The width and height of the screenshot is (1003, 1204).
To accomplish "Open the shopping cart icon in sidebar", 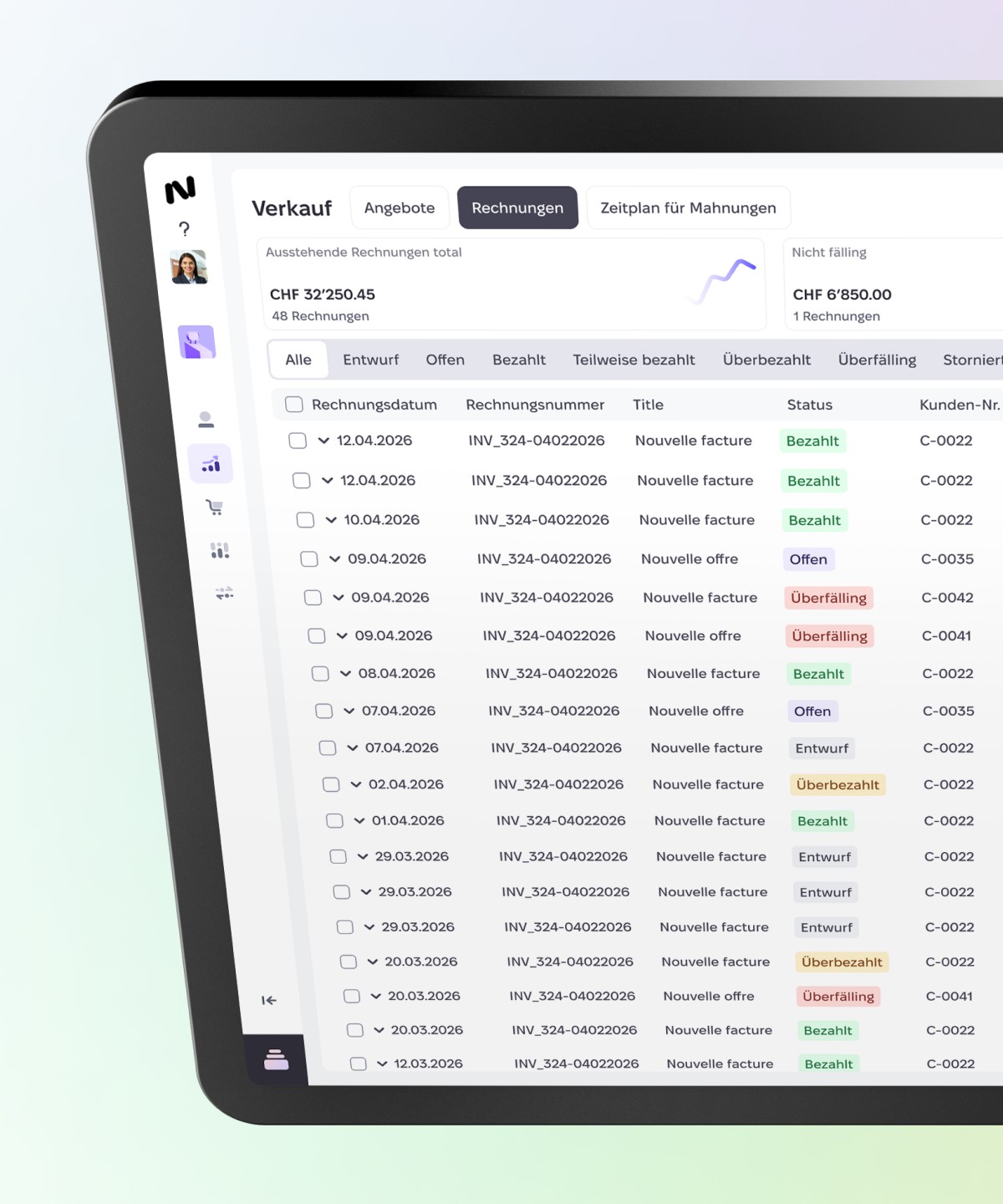I will 215,507.
